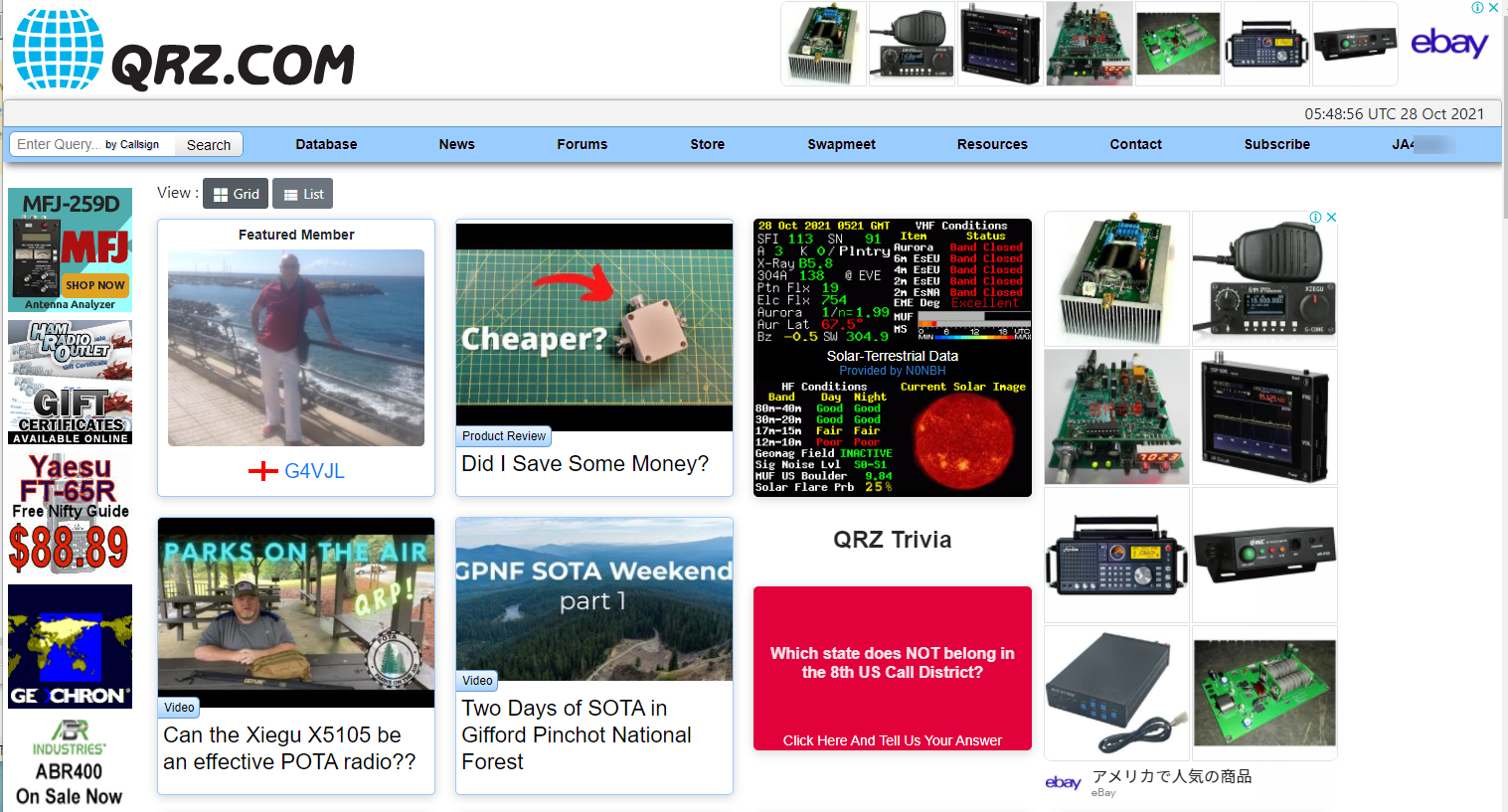Screen dimensions: 1508x812
Task: Open the GPNF SOTA Weekend video thumbnail
Action: 594,599
